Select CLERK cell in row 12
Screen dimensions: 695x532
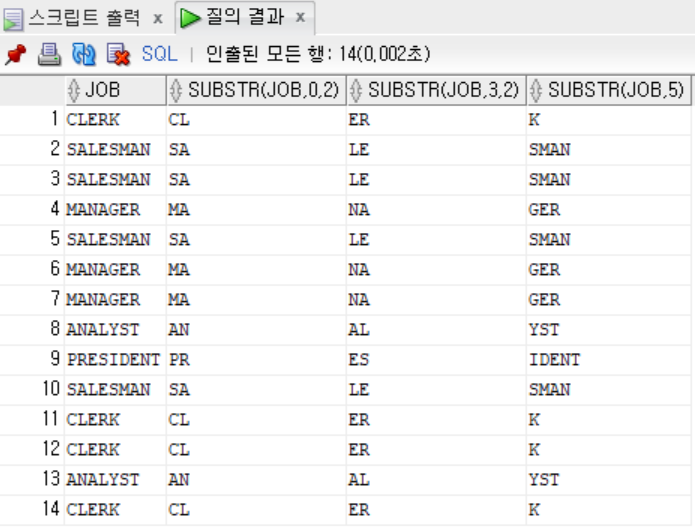[x=115, y=450]
